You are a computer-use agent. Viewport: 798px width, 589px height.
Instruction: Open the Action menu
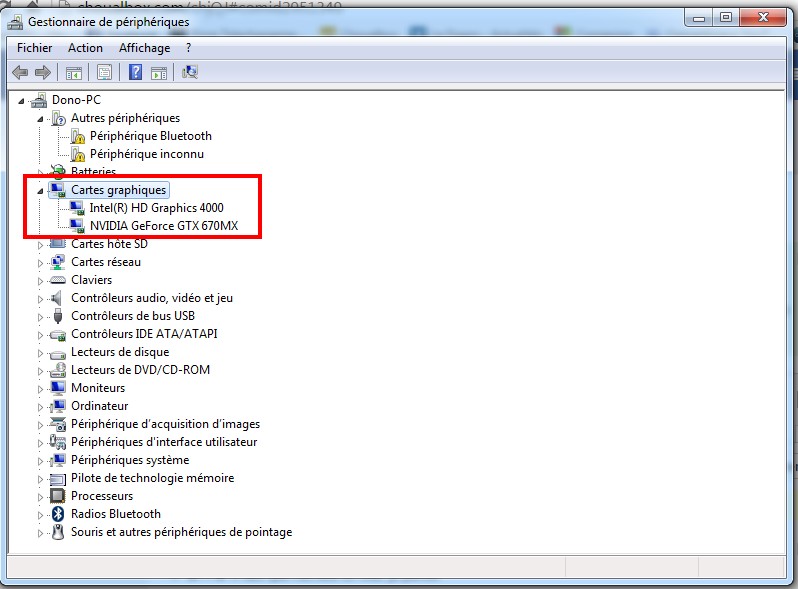(x=85, y=48)
